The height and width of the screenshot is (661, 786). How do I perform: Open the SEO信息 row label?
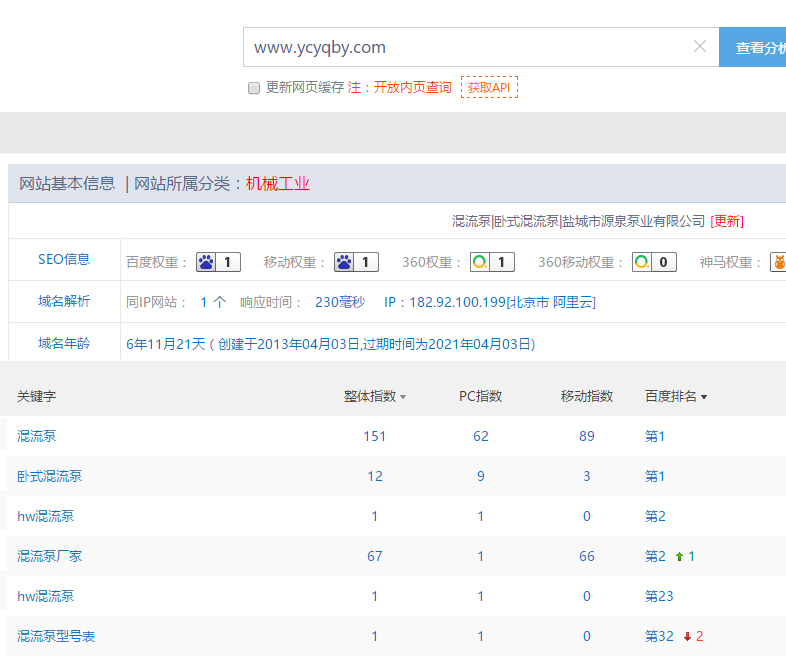click(x=64, y=259)
